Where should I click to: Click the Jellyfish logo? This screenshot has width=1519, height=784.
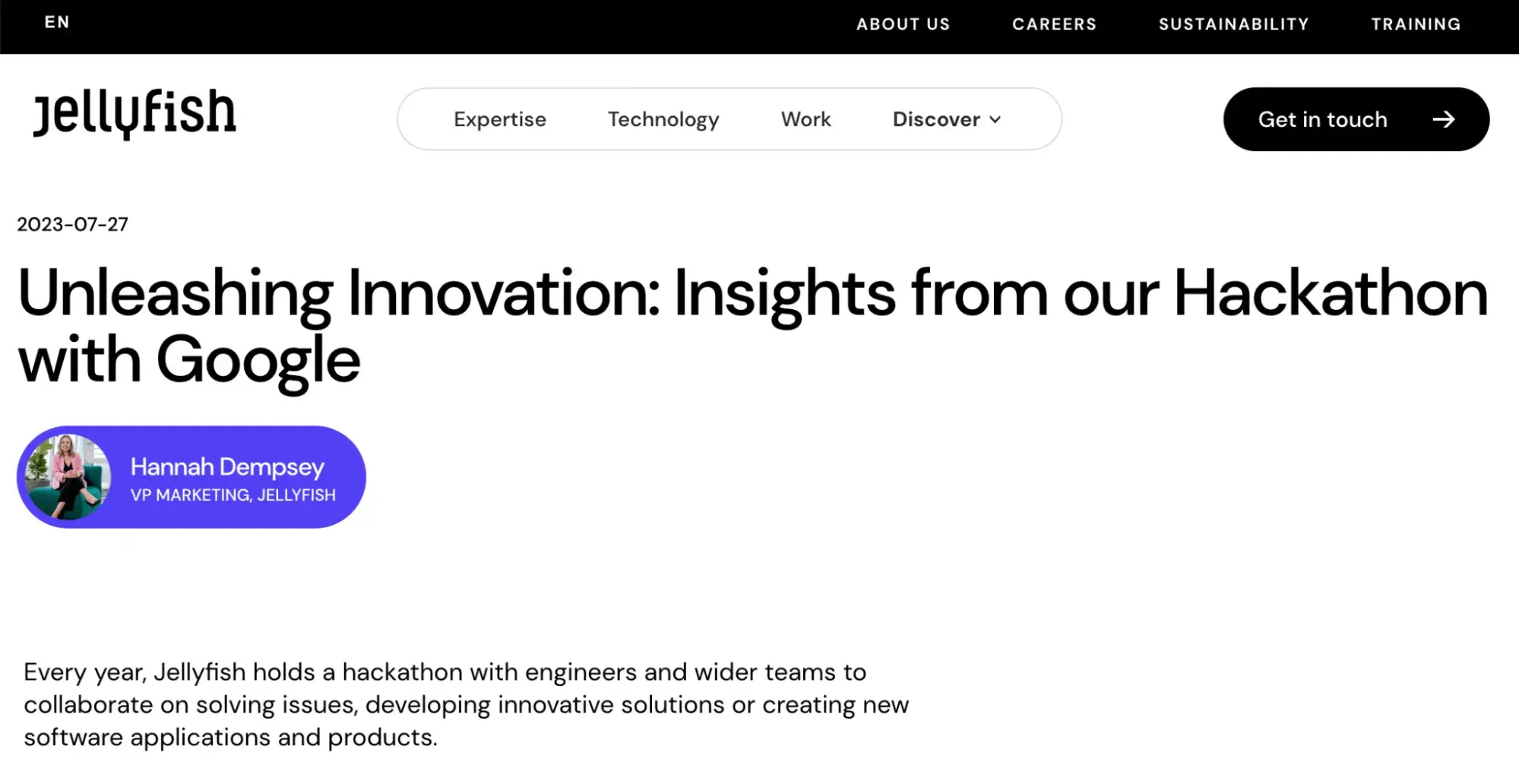tap(134, 114)
